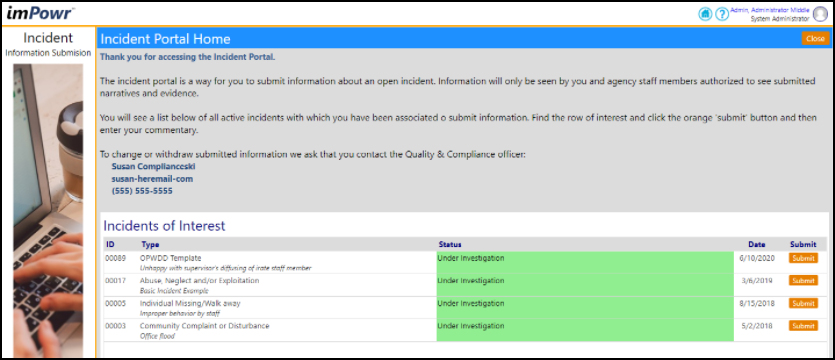
Task: Click the date 8/15/2018
Action: (756, 303)
